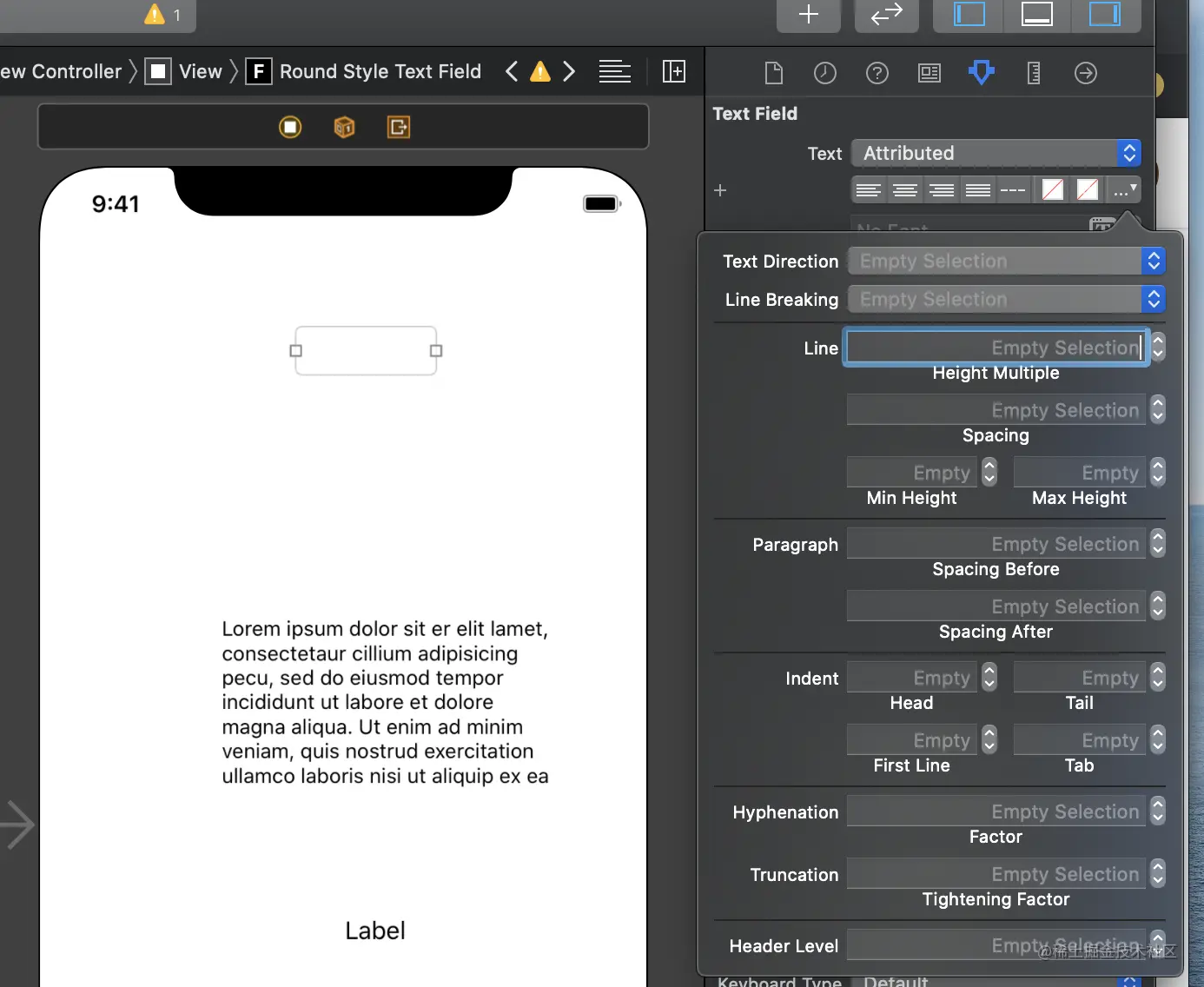
Task: Click the Indent Head field
Action: point(912,678)
